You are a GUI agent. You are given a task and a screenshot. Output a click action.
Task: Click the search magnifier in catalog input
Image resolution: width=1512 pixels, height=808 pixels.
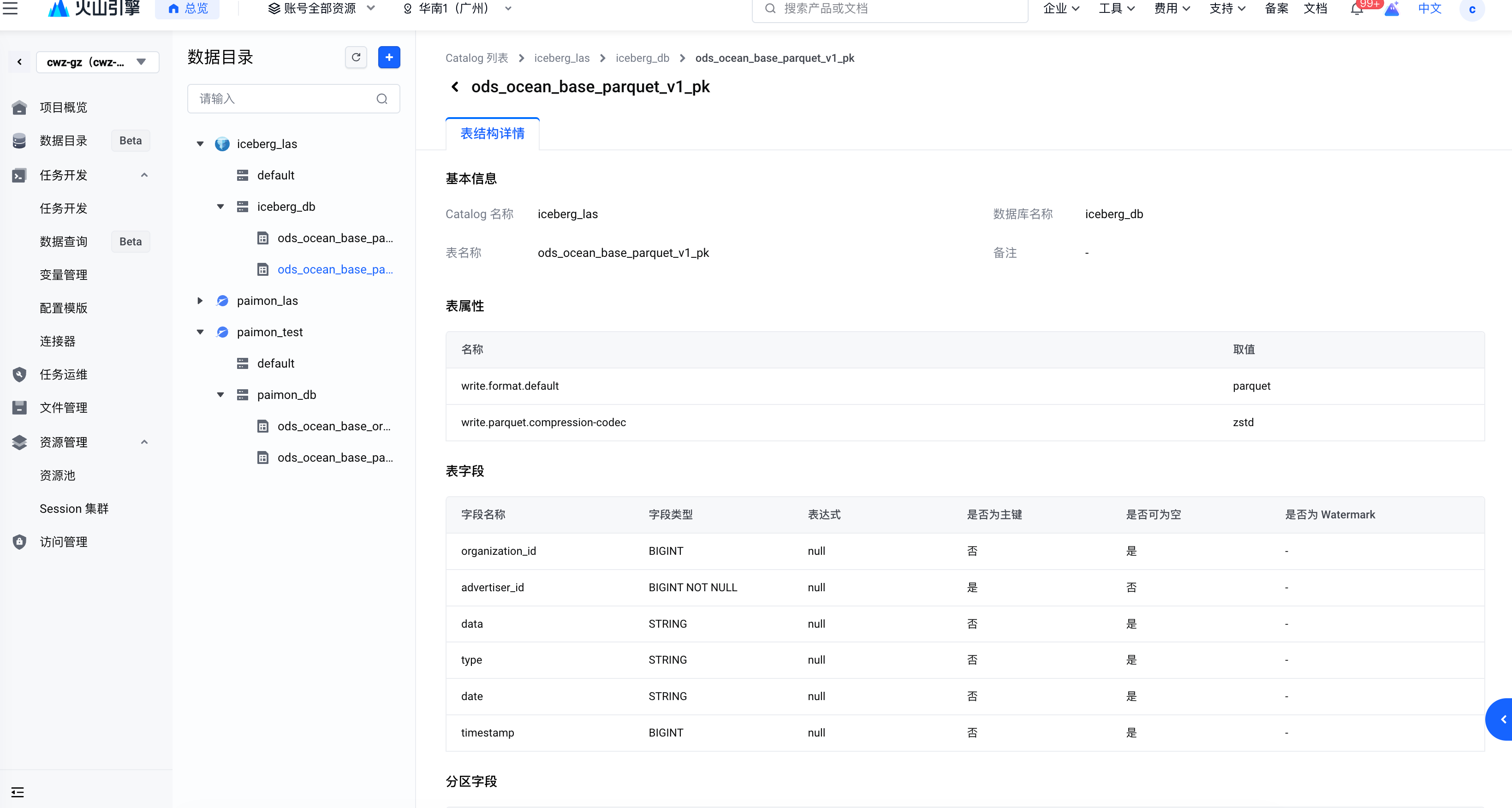381,99
